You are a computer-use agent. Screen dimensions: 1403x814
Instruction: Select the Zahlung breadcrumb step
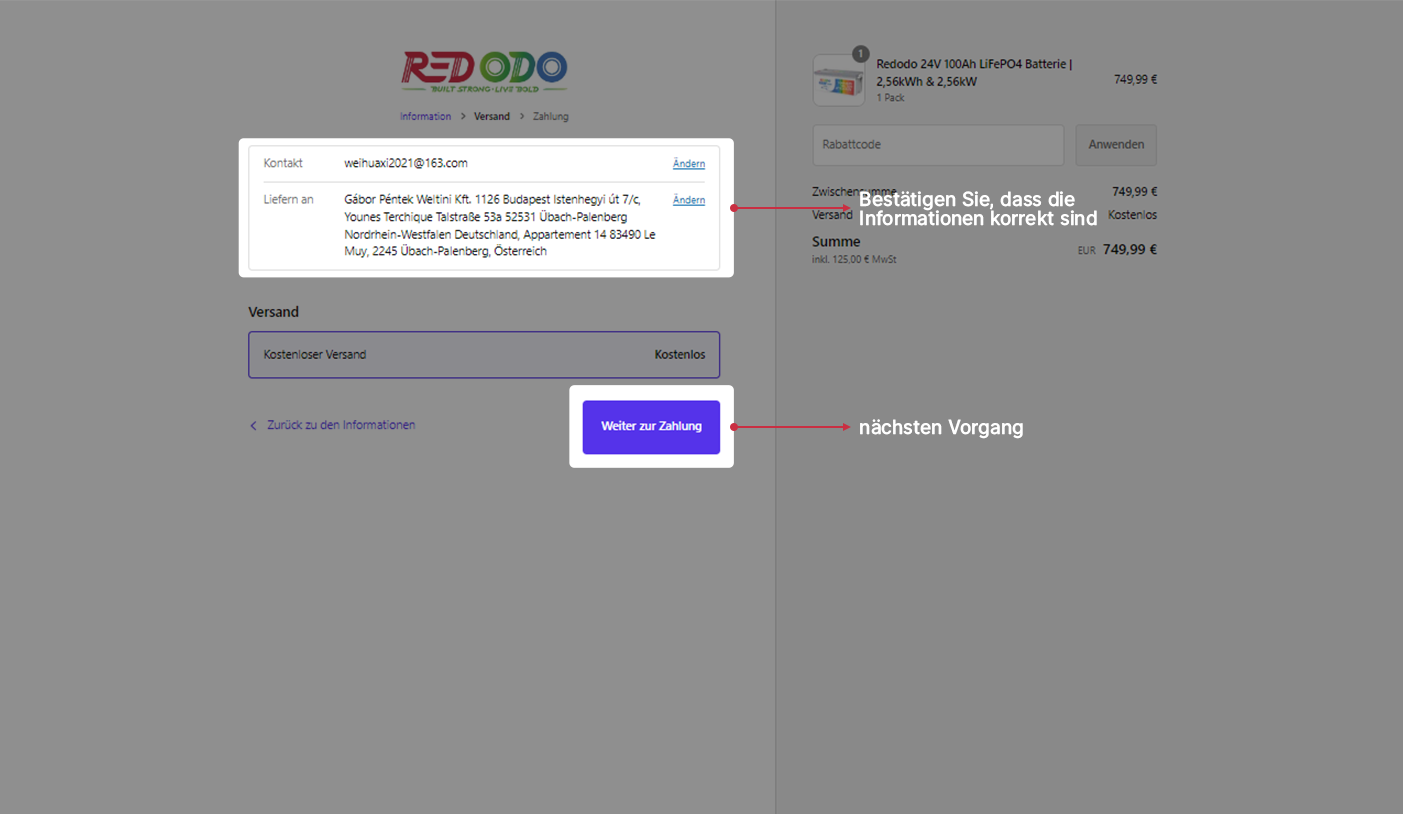550,116
